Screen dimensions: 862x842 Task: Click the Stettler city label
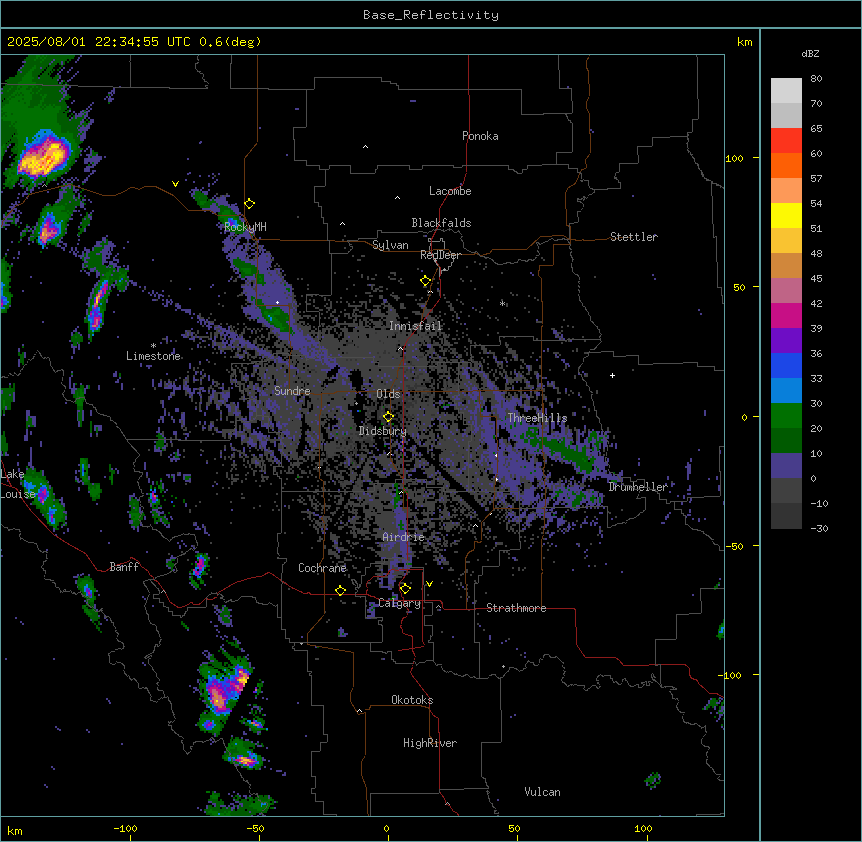point(634,237)
